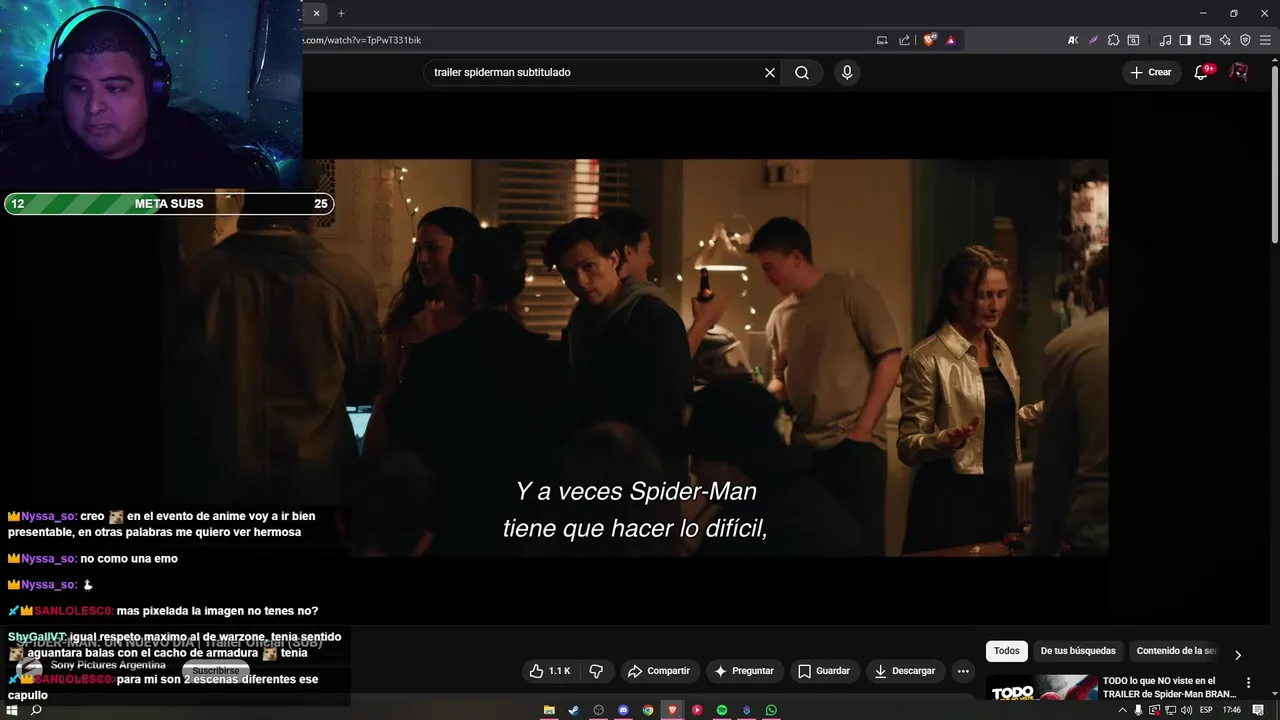This screenshot has height=720, width=1280.
Task: Select the De tus búsquedas chip
Action: click(x=1078, y=651)
